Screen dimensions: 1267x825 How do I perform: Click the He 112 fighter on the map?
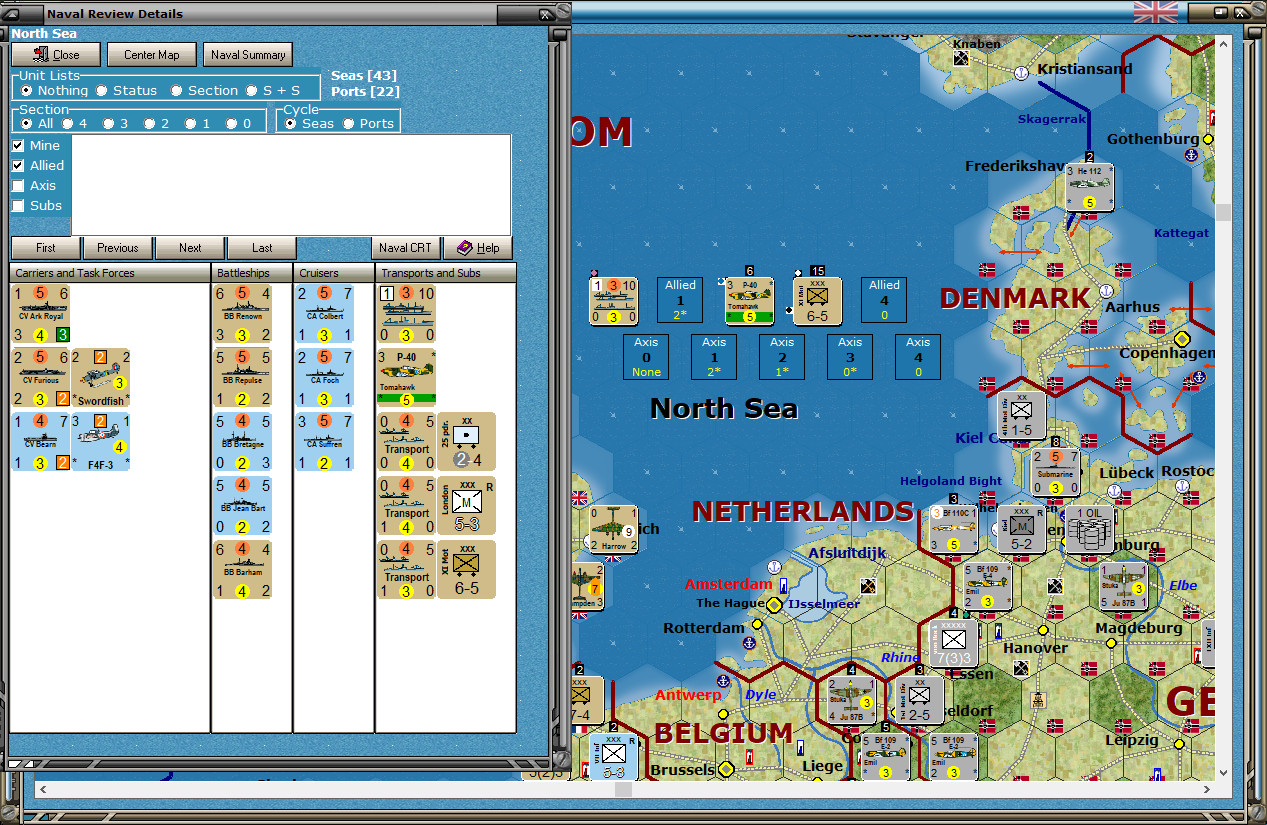point(1090,187)
